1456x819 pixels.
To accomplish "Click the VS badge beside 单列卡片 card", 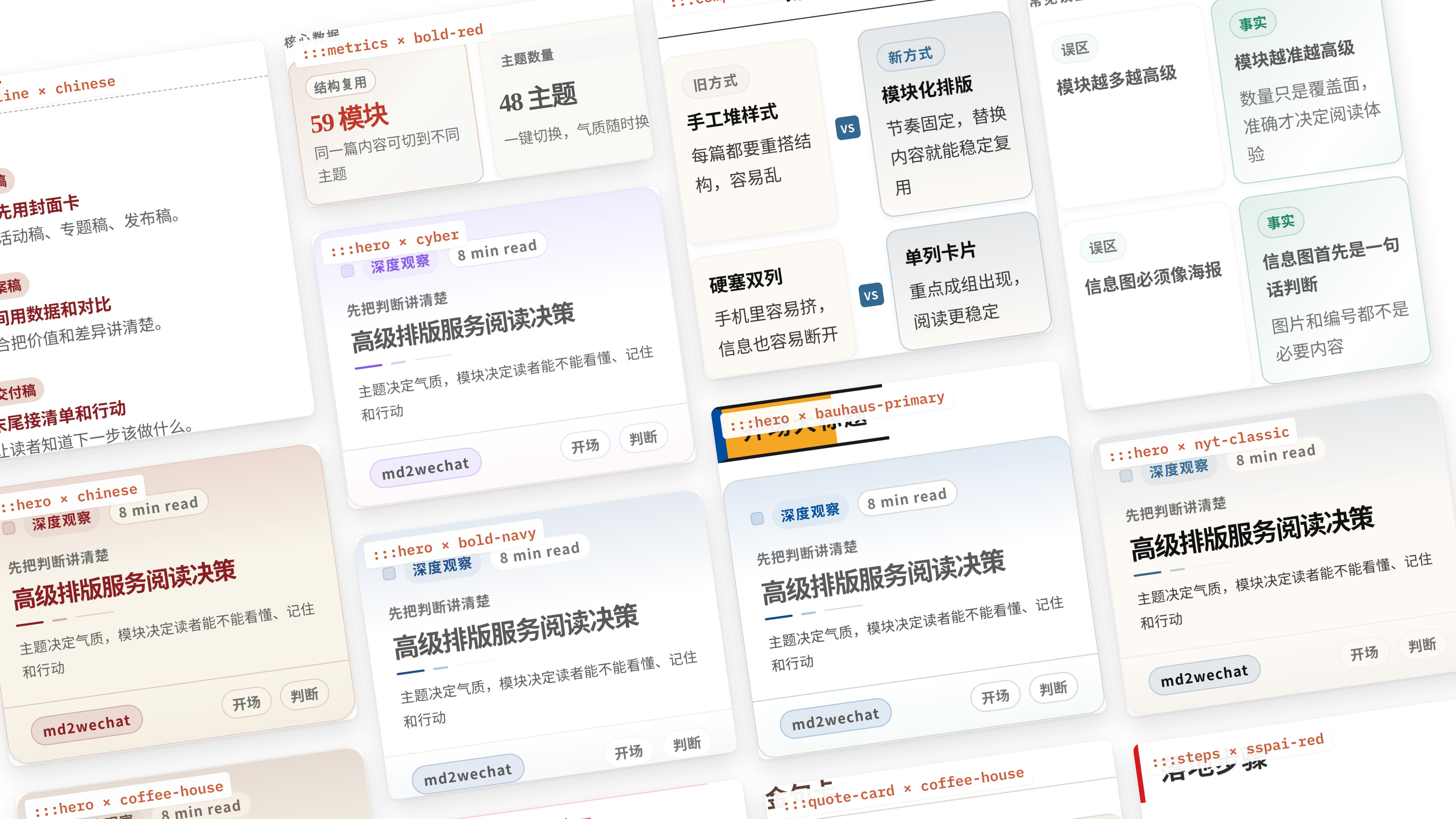I will click(871, 295).
